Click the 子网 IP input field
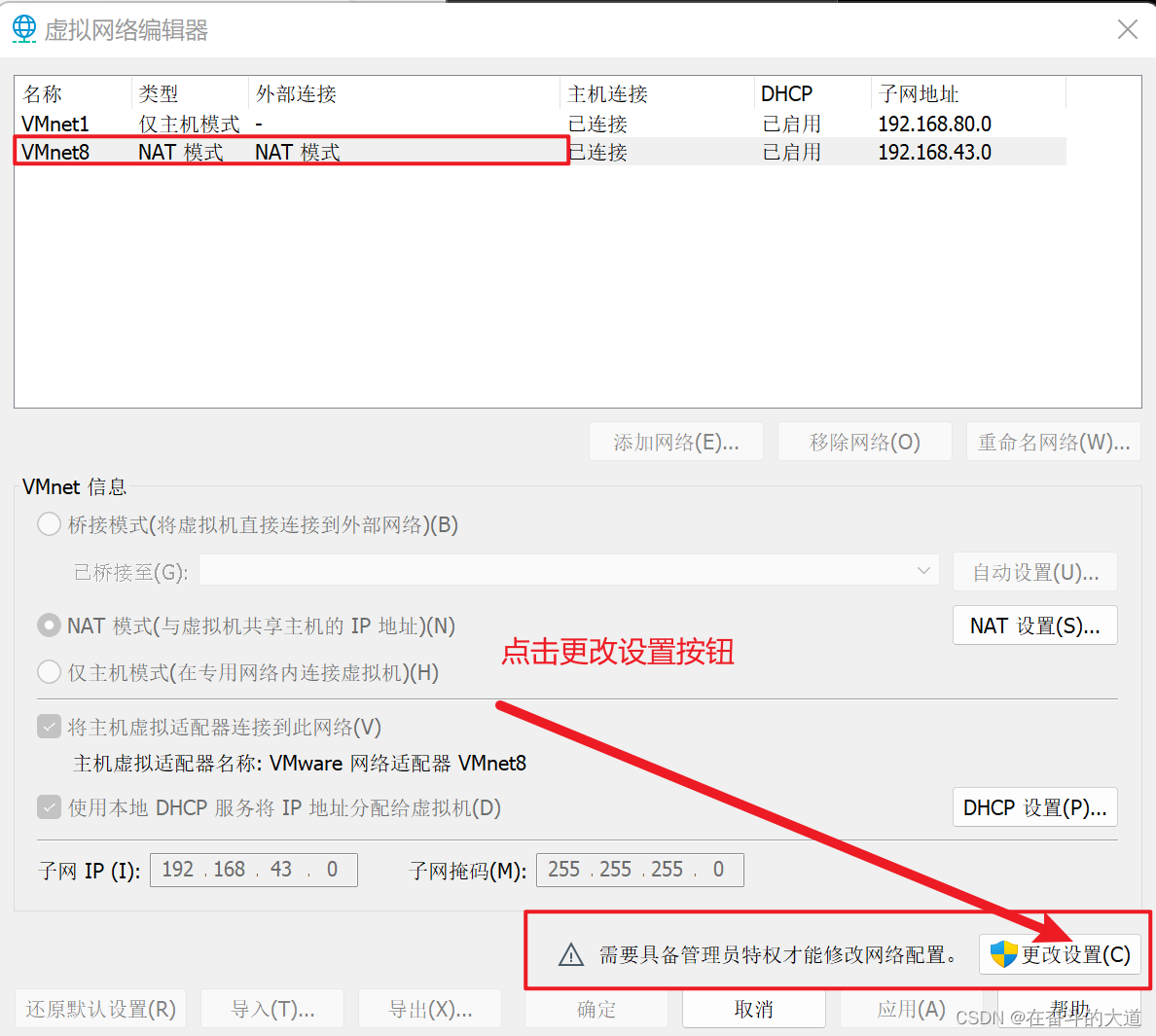 click(254, 870)
